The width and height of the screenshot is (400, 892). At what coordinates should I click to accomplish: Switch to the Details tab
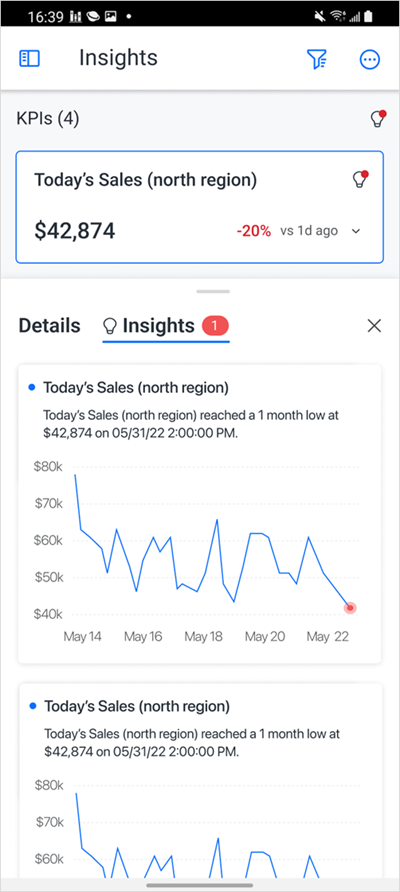coord(50,326)
